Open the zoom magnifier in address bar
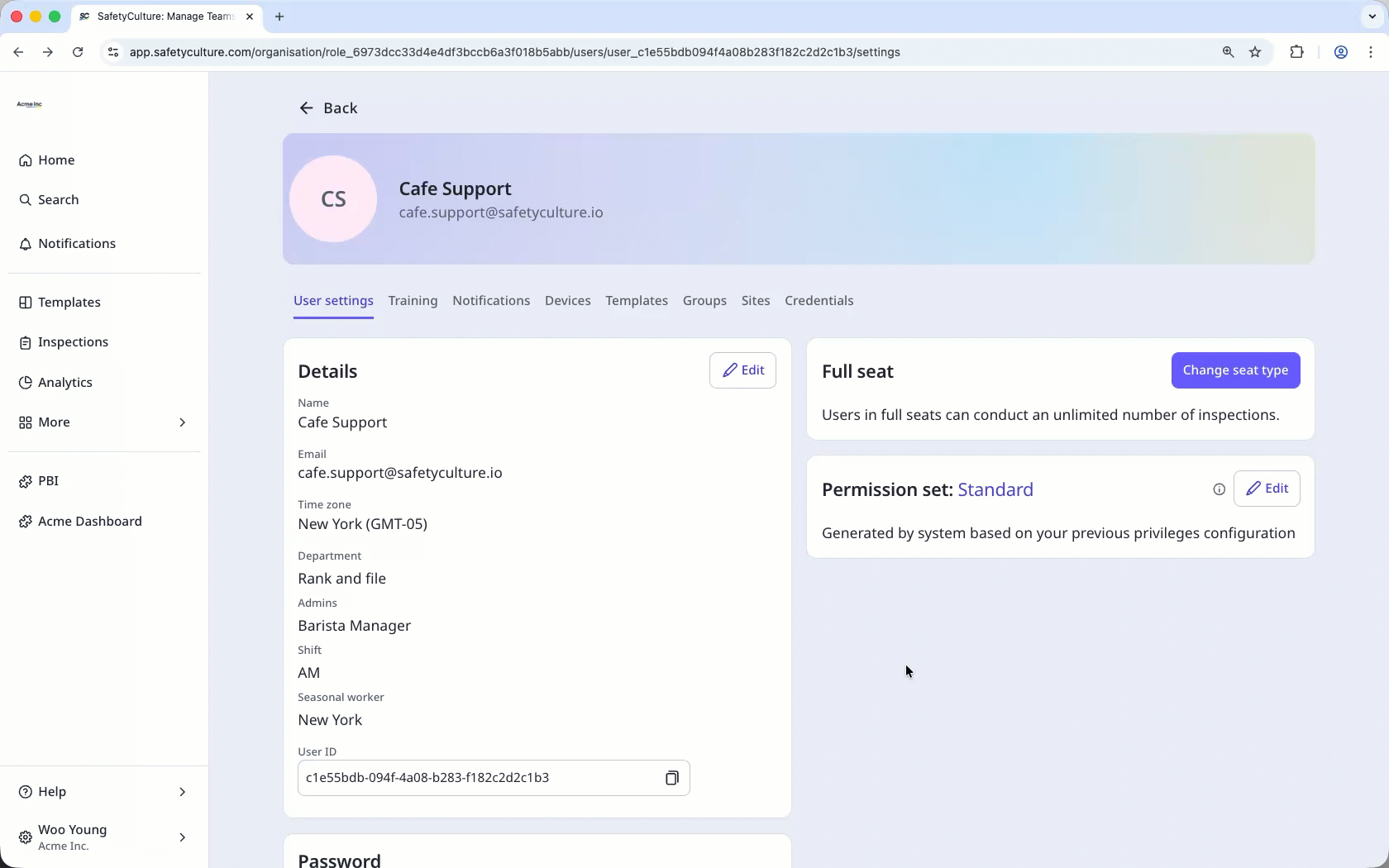Image resolution: width=1389 pixels, height=868 pixels. click(x=1228, y=52)
